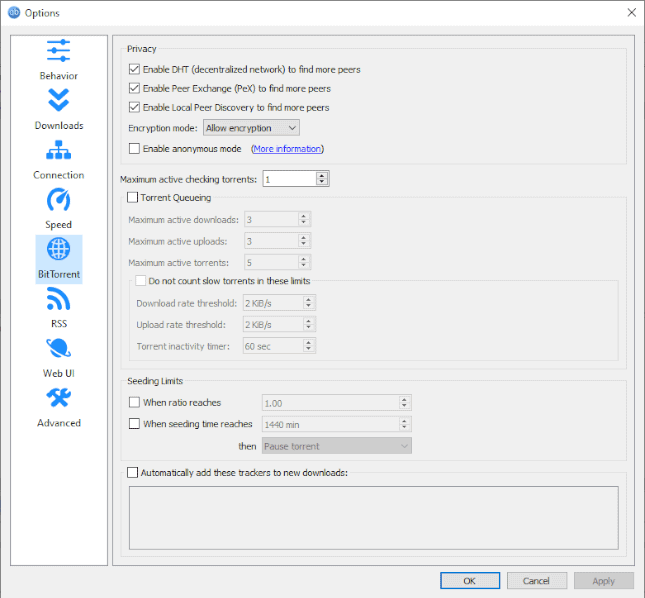Switch to the Downloads tab label
This screenshot has height=598, width=645.
point(59,125)
